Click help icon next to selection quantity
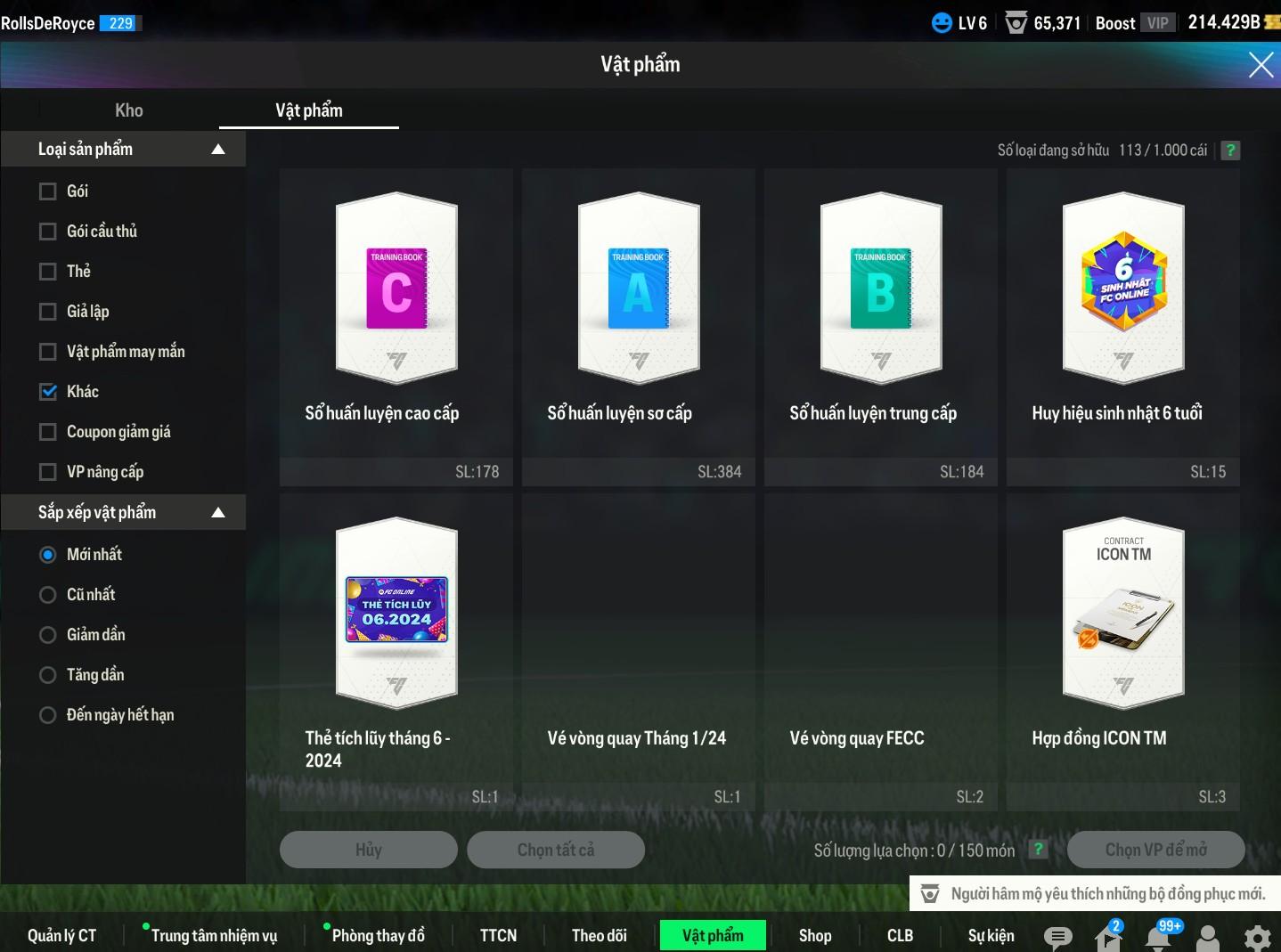 [x=1038, y=850]
